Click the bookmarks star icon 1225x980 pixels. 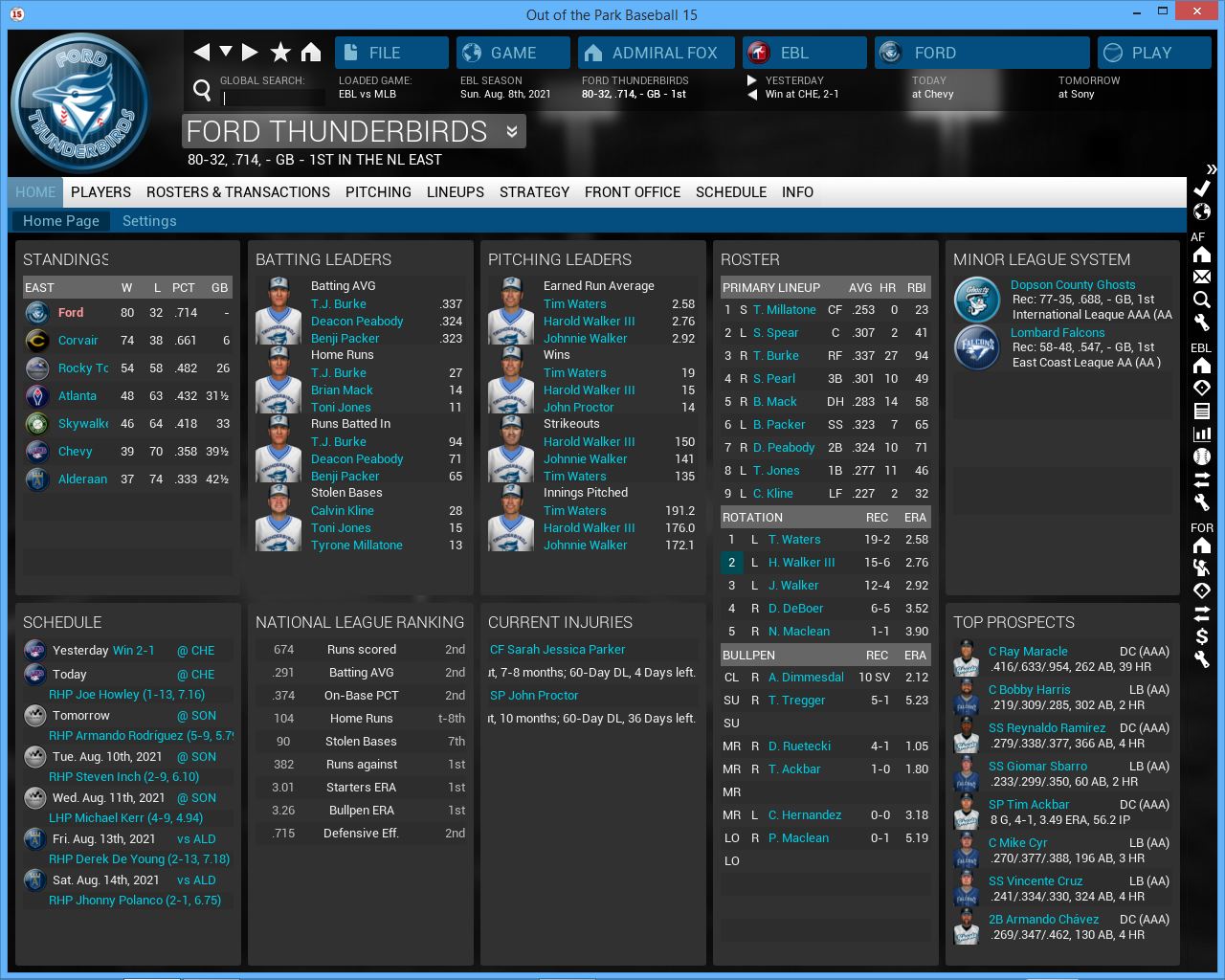280,52
